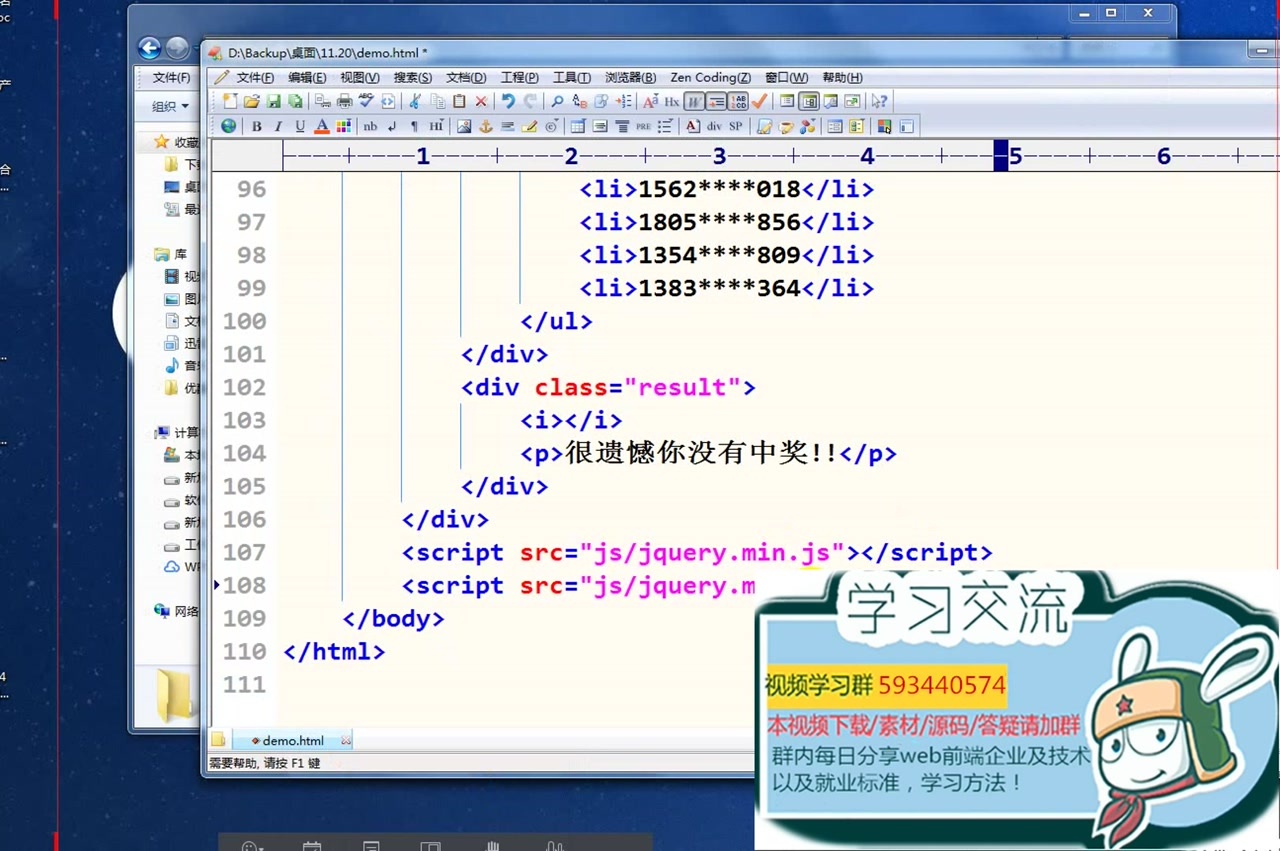Toggle the Auto Indent toolbar button
The height and width of the screenshot is (851, 1280).
(x=716, y=101)
